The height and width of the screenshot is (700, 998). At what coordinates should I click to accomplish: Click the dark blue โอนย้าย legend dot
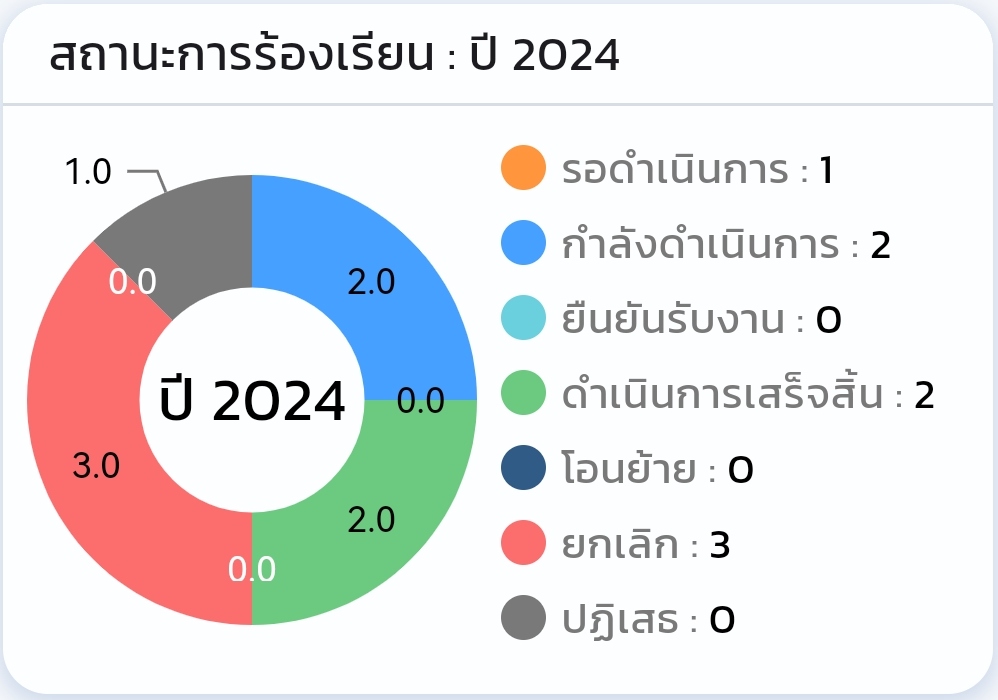pyautogui.click(x=523, y=468)
